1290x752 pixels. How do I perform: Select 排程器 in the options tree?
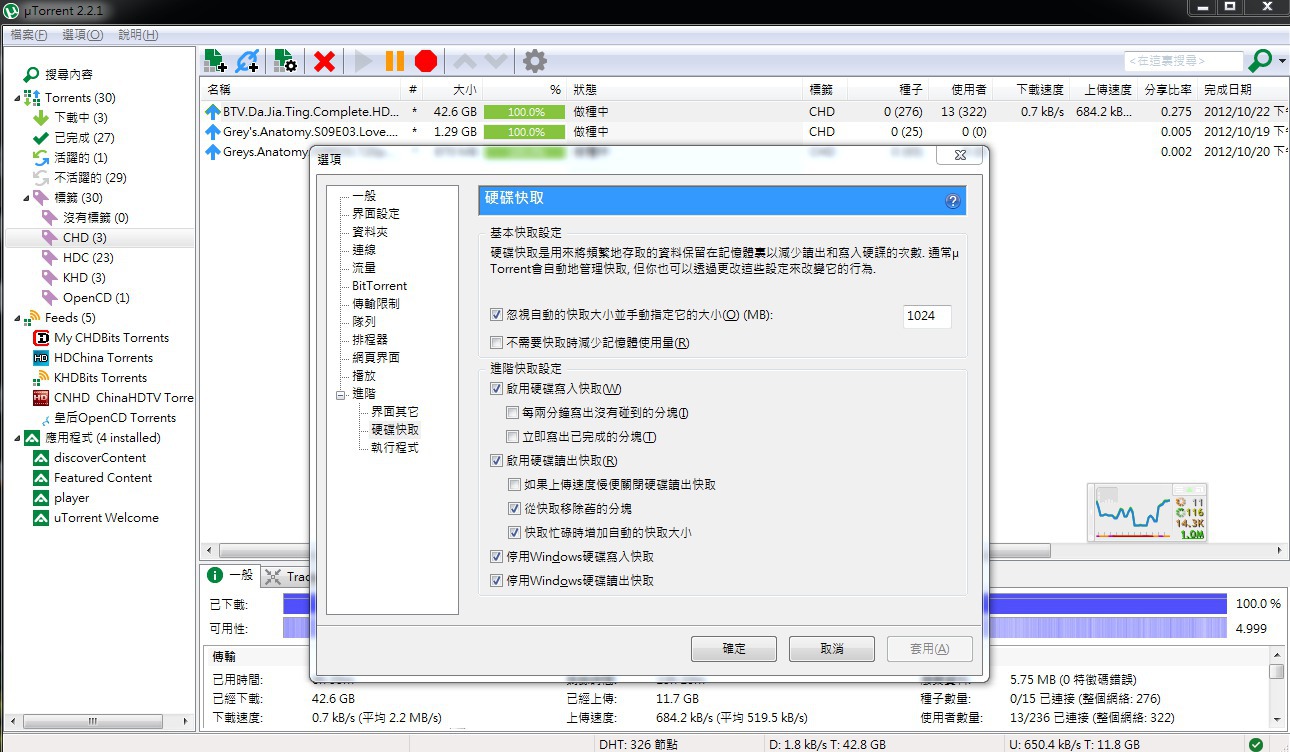[x=370, y=340]
